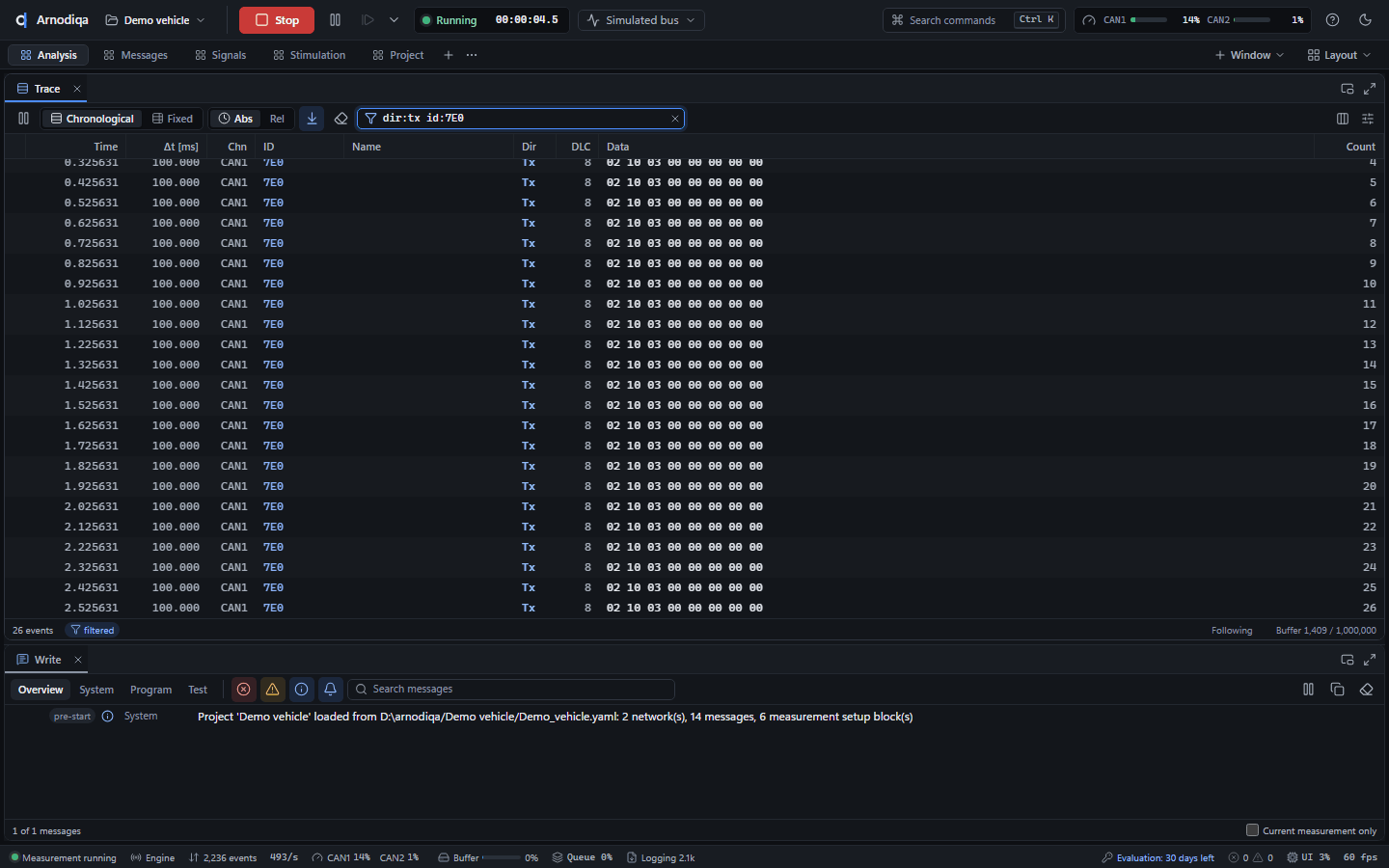Image resolution: width=1389 pixels, height=868 pixels.
Task: Toggle warning messages filter in Write
Action: pyautogui.click(x=273, y=690)
